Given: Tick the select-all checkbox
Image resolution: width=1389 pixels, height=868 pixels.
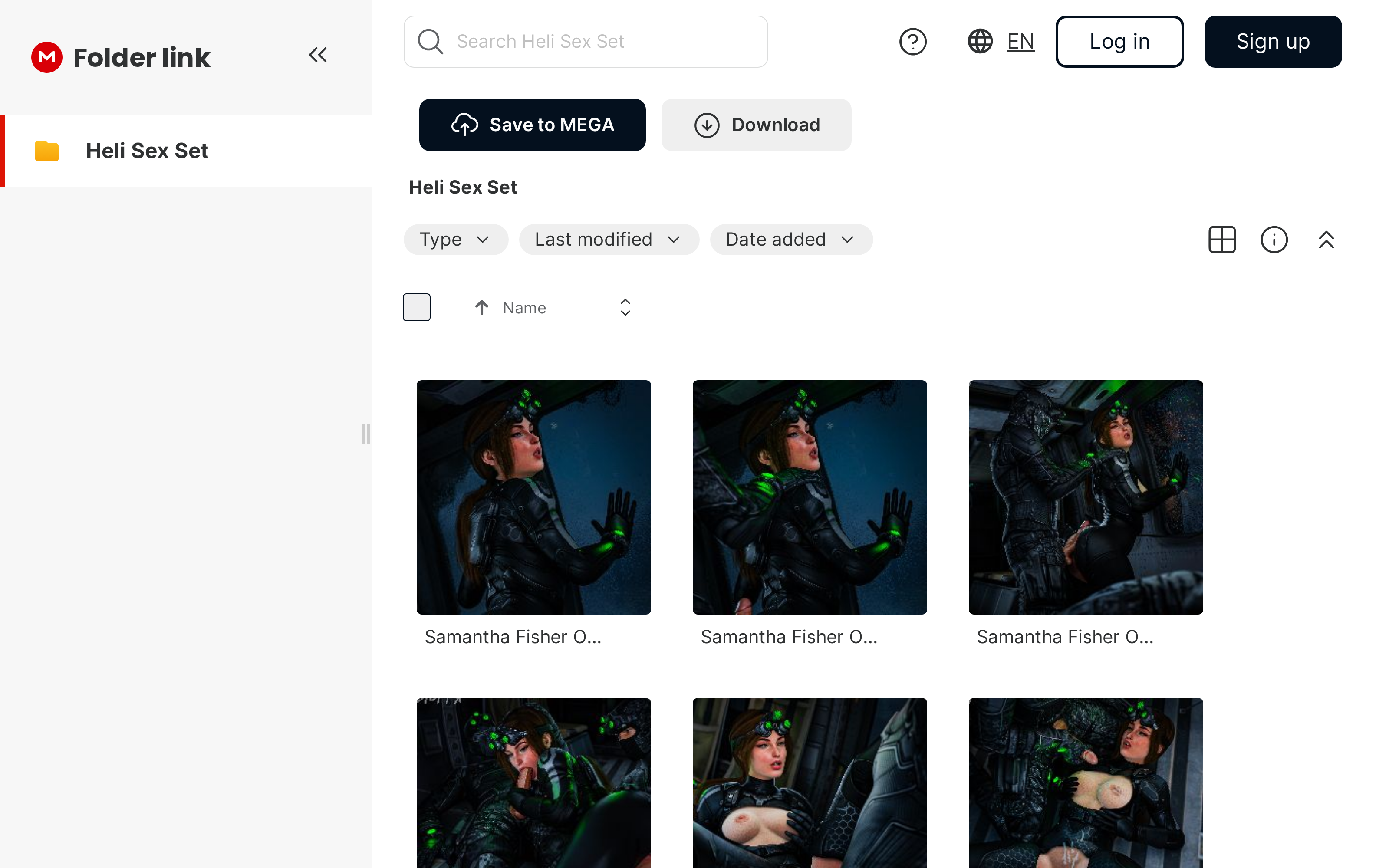Looking at the screenshot, I should pyautogui.click(x=417, y=307).
